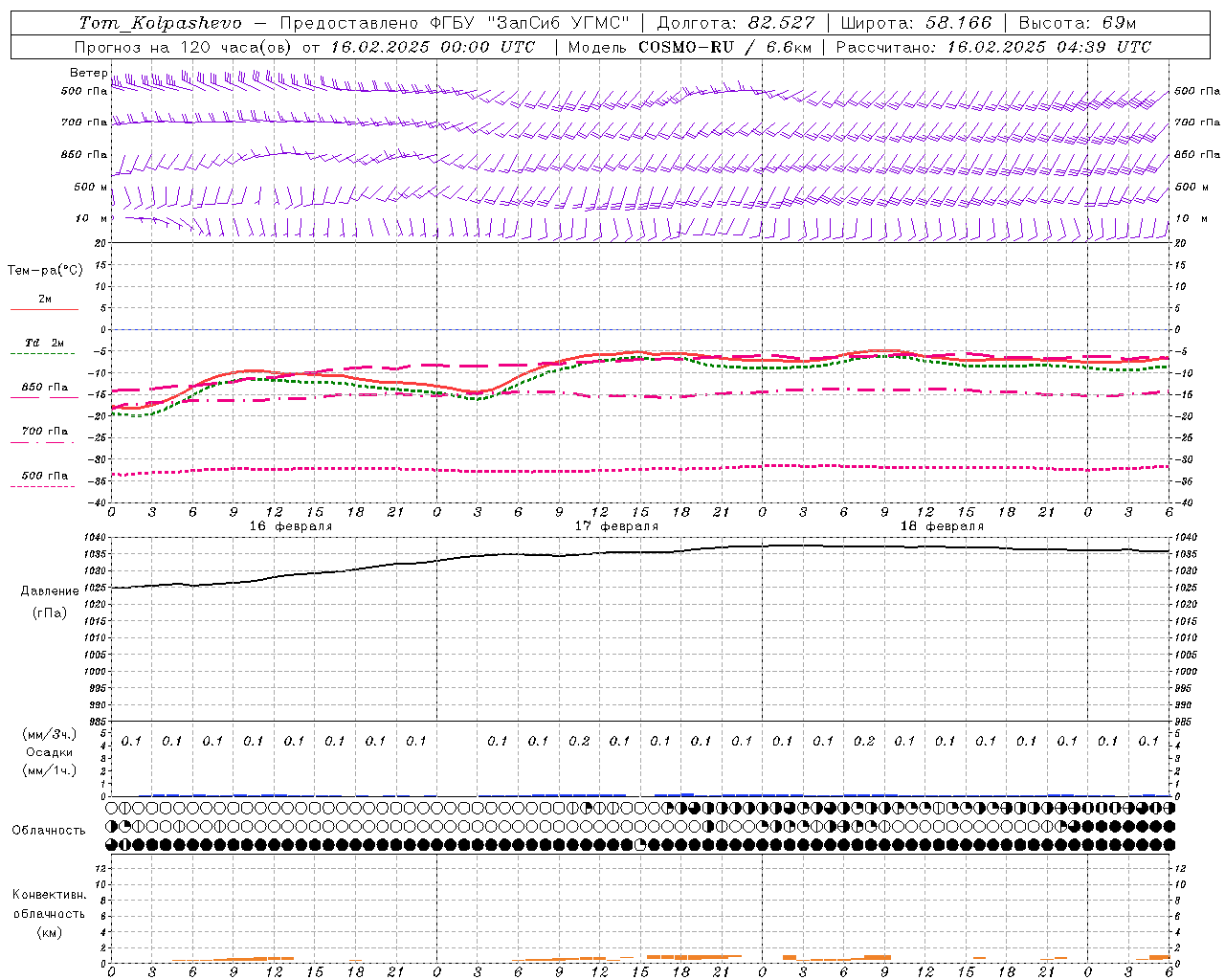Click the "Высота:" label in the header

click(1056, 23)
